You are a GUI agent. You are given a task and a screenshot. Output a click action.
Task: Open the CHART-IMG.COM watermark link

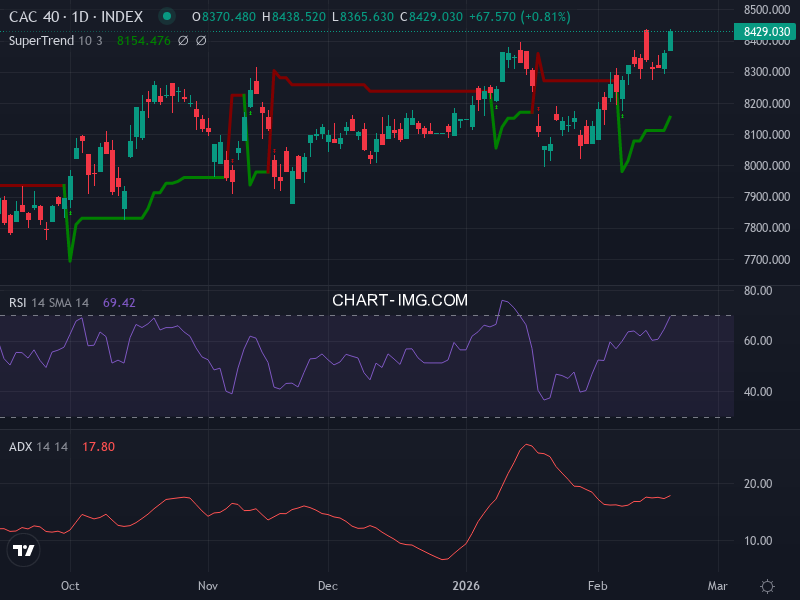point(400,299)
